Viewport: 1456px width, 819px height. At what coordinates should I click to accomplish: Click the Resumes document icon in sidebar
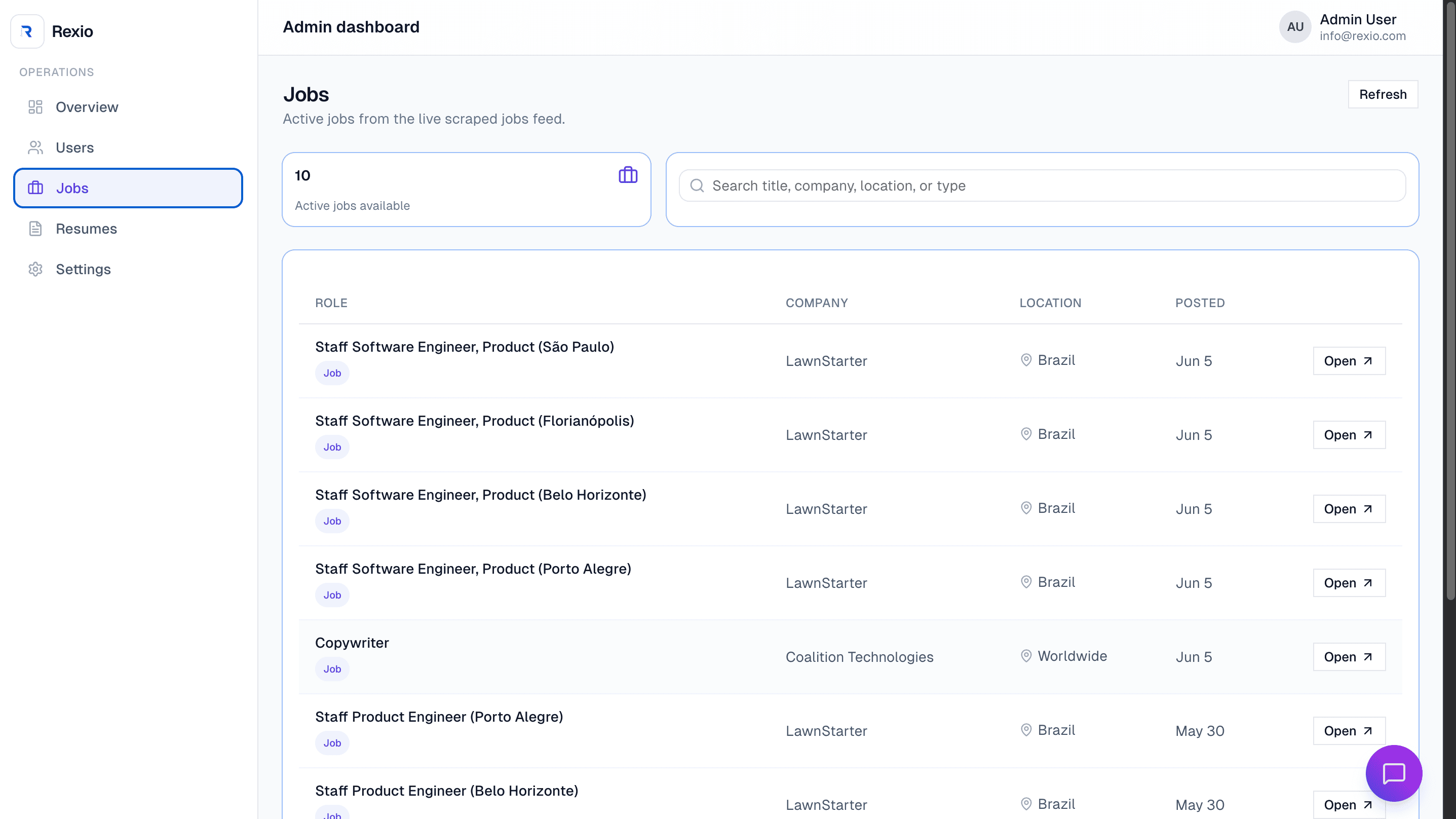click(x=35, y=229)
